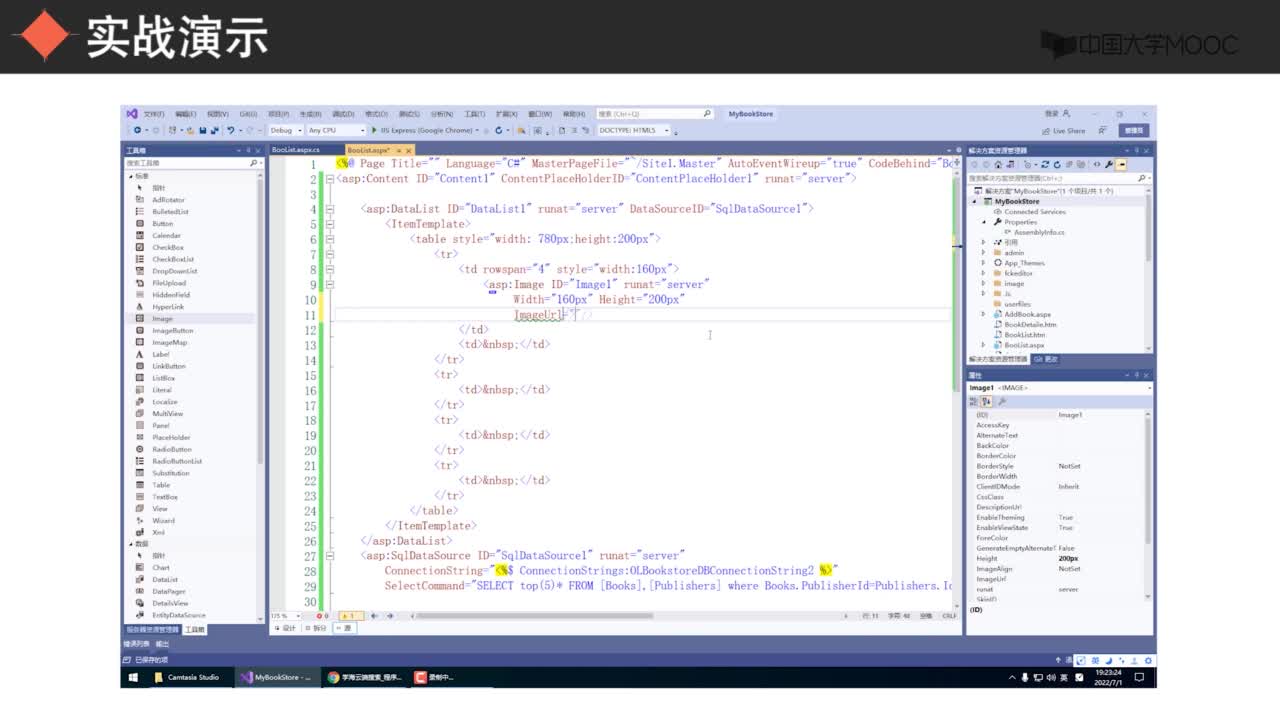The width and height of the screenshot is (1280, 720).
Task: Click the MyBookStore taskbar button
Action: 277,677
